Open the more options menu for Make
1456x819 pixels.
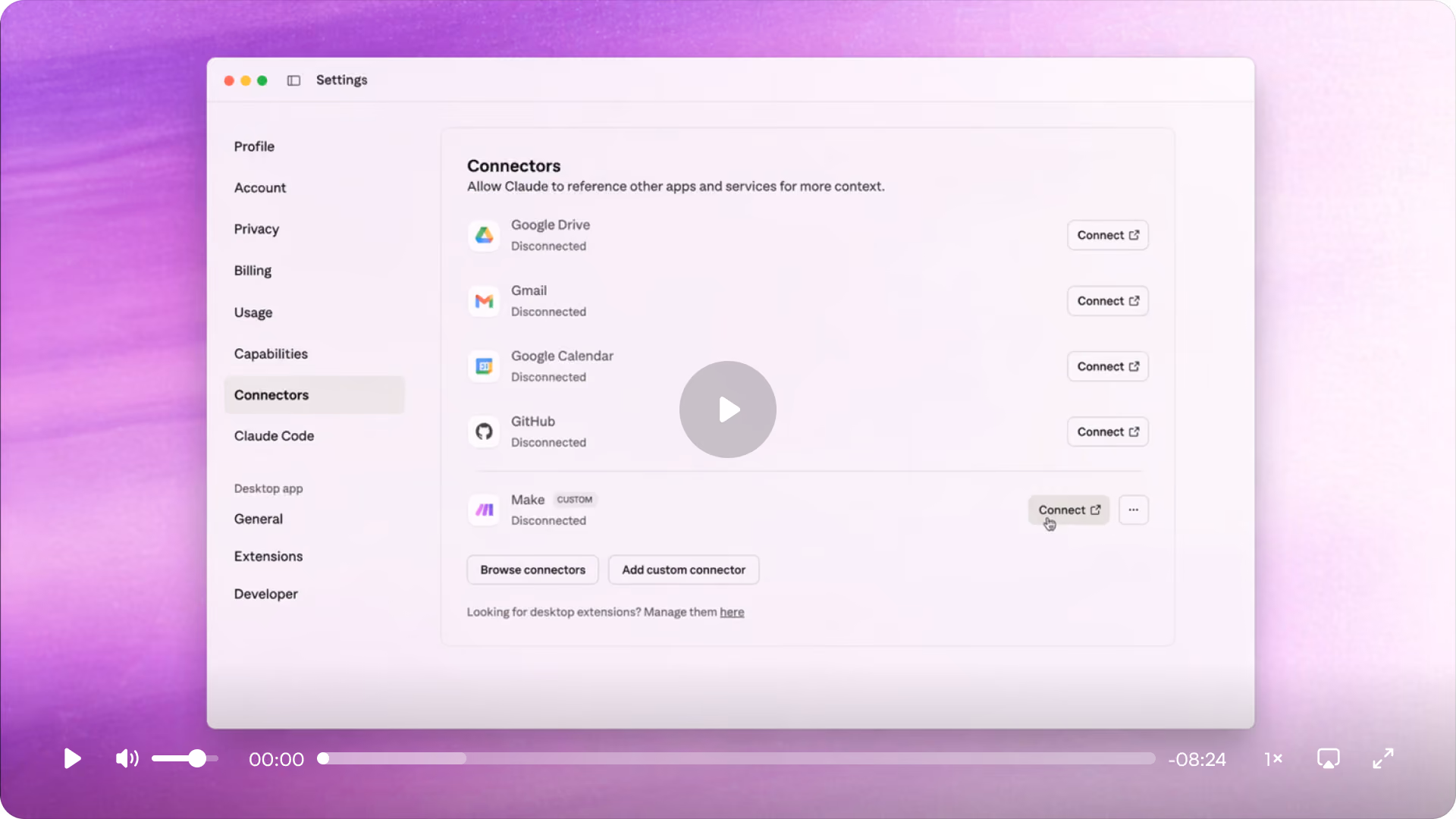(x=1133, y=510)
